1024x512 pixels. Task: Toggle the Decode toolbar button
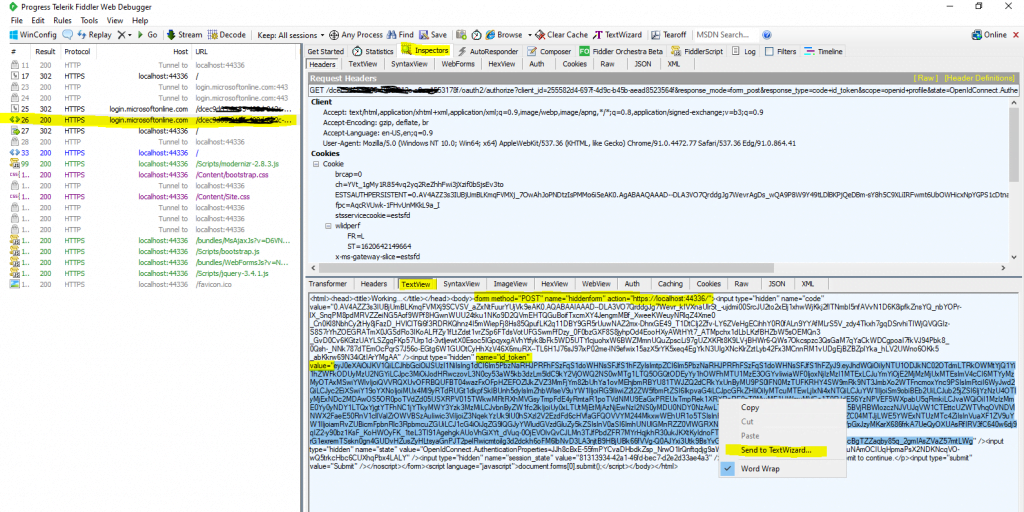227,35
